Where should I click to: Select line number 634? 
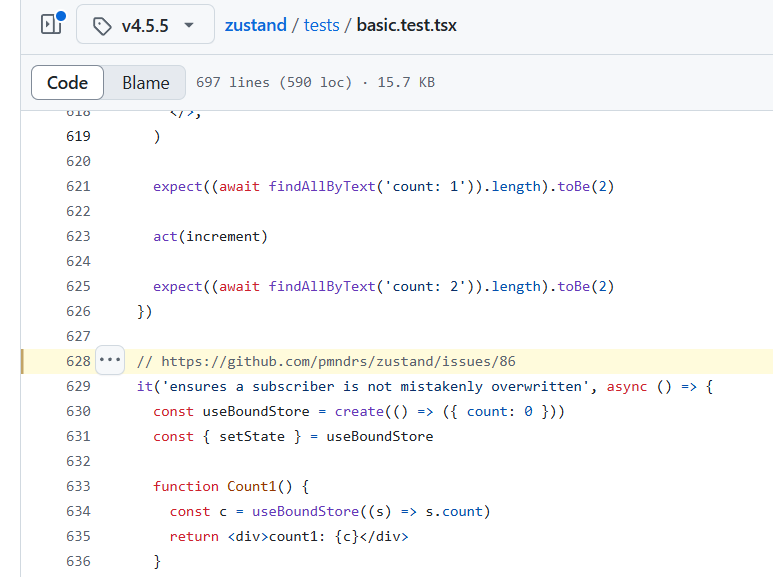coord(78,511)
